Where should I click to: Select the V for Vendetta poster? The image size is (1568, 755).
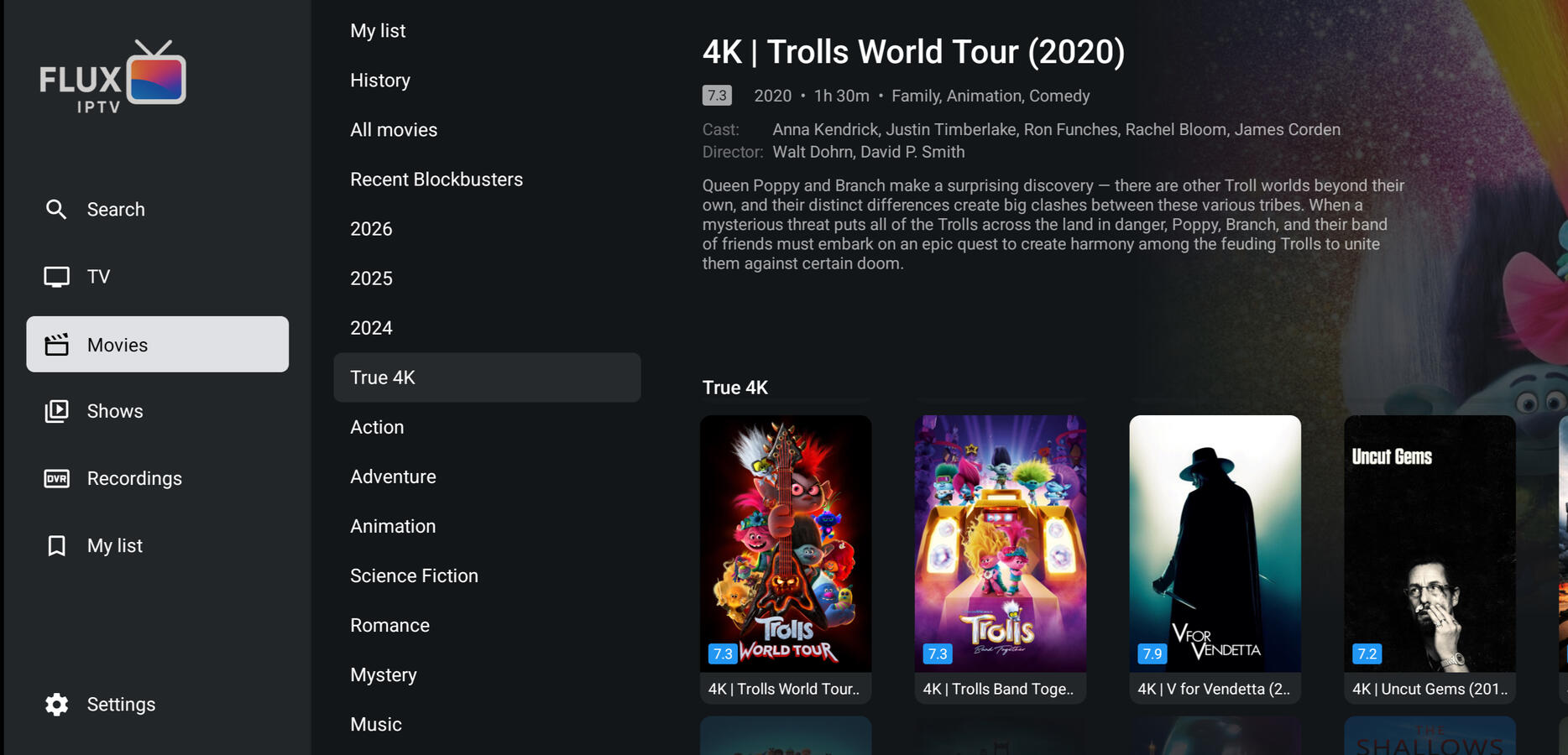click(1215, 544)
